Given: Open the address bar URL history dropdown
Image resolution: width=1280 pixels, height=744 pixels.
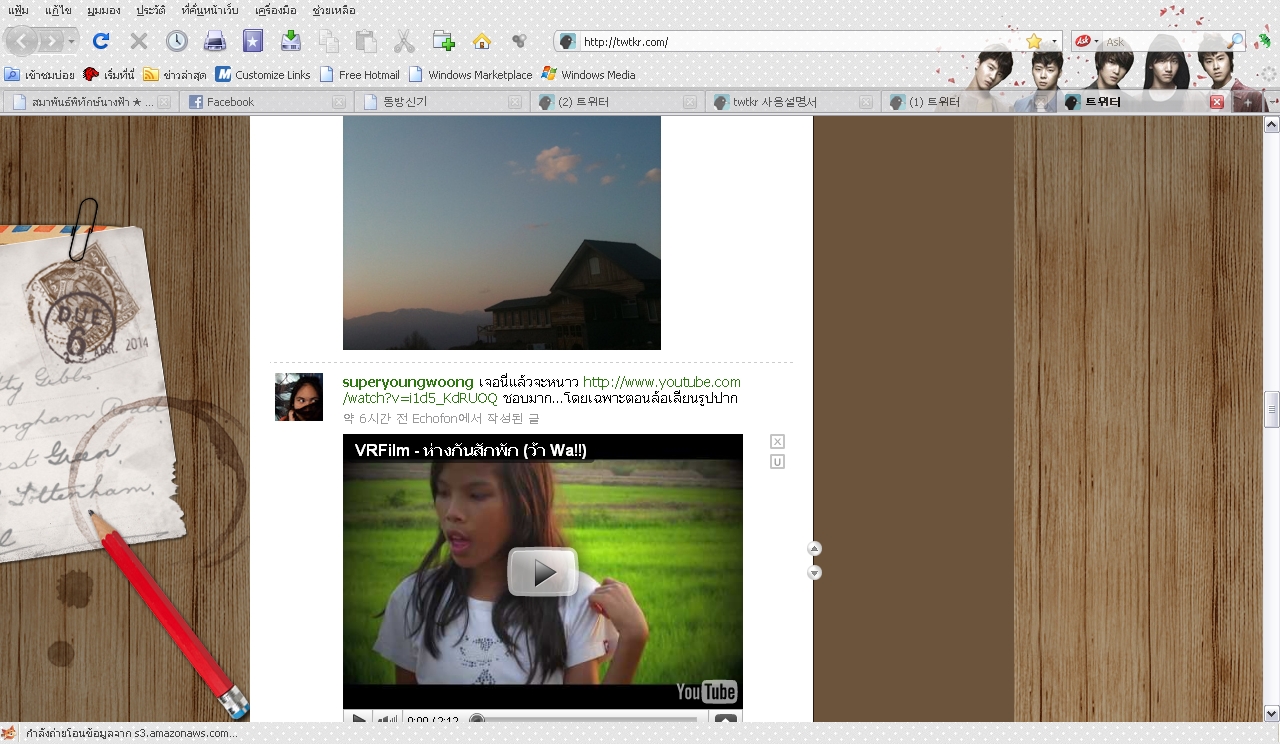Looking at the screenshot, I should (x=1054, y=42).
